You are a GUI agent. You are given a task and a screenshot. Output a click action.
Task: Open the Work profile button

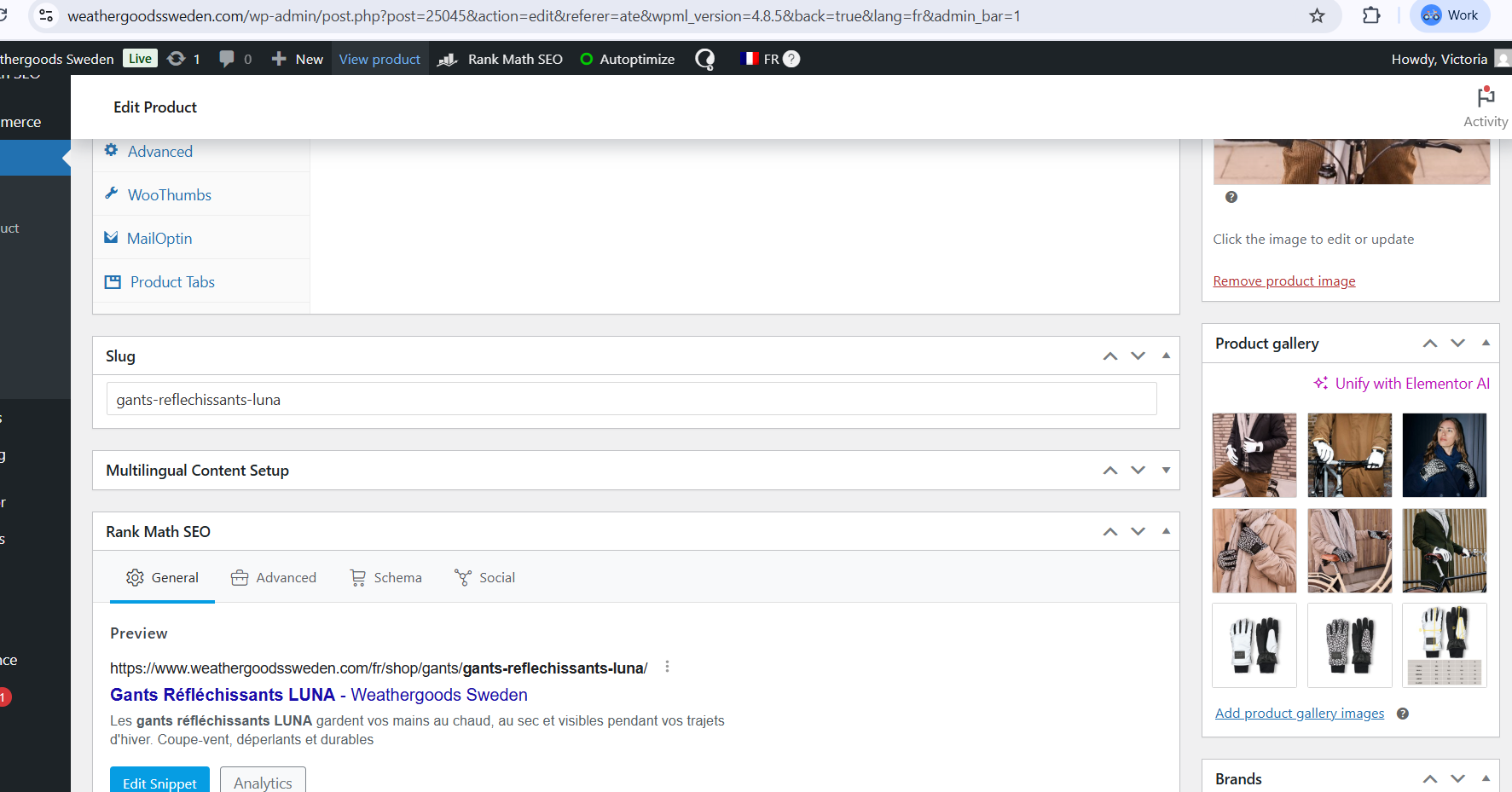coord(1450,15)
